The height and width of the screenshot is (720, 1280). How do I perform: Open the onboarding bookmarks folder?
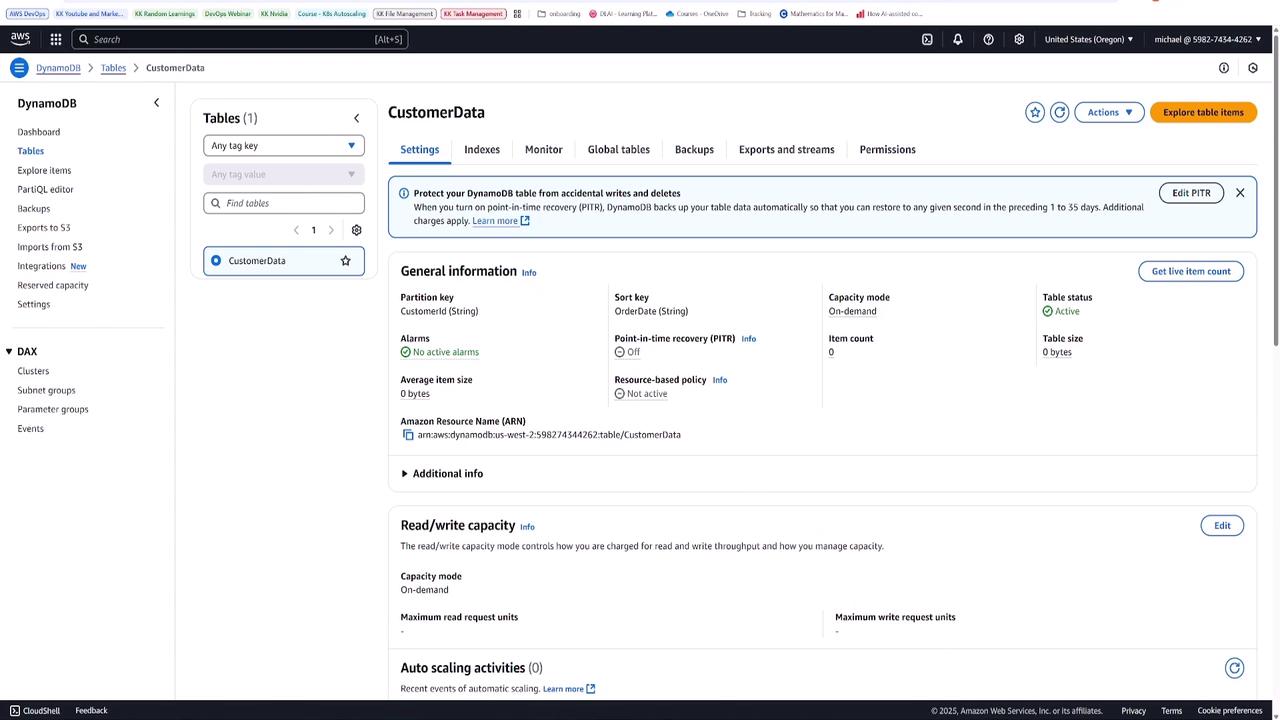tap(559, 14)
